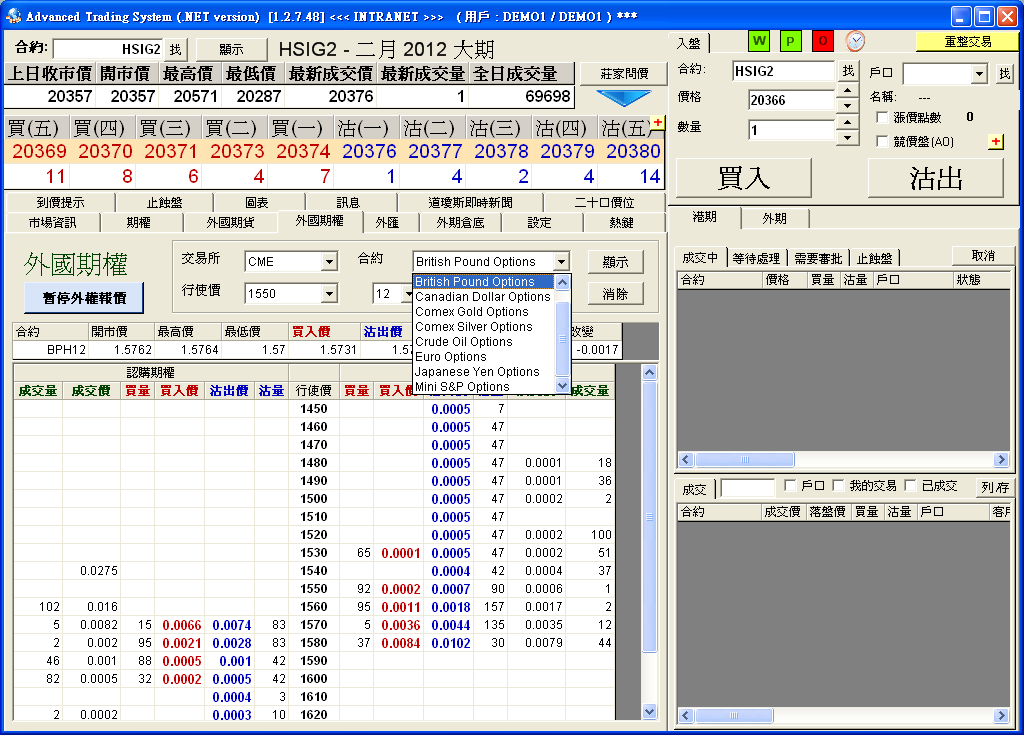
Task: Click the green P status icon
Action: point(790,41)
